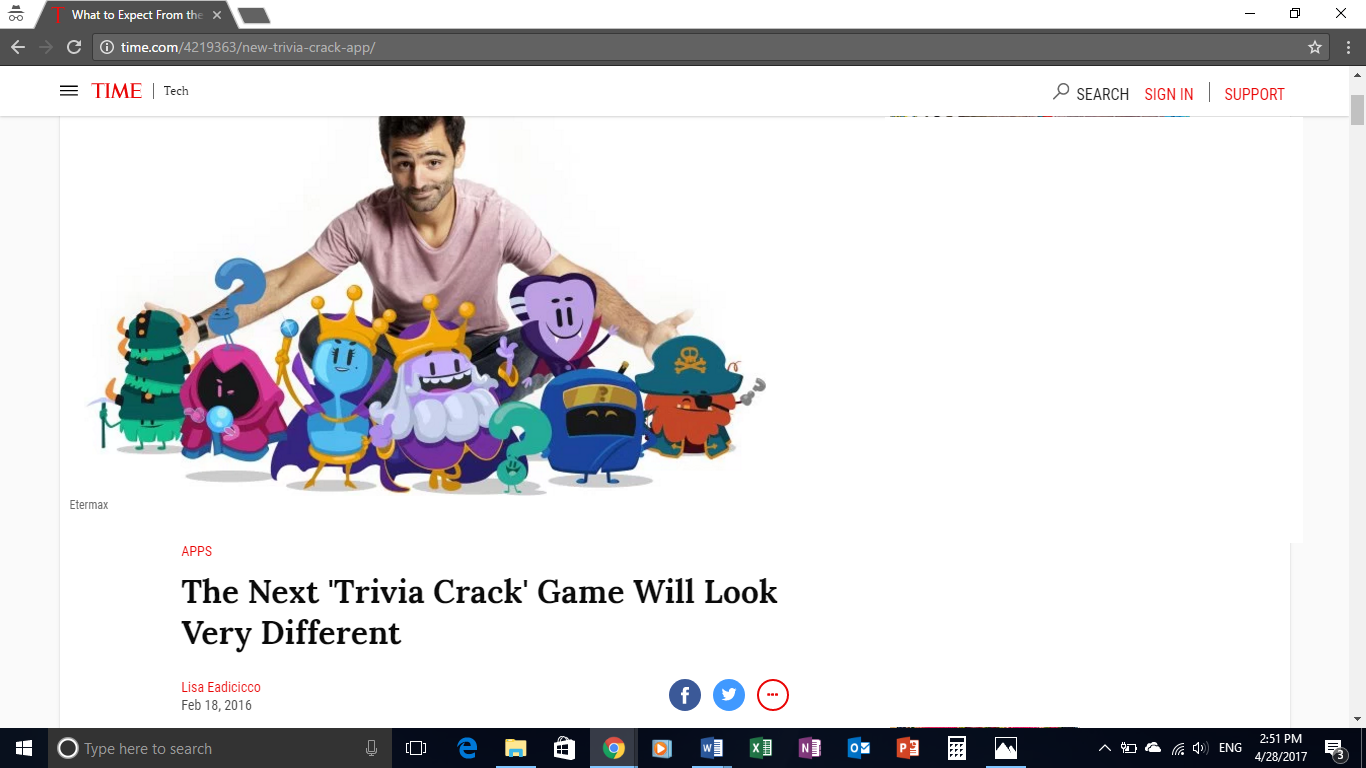Open author Lisa Eadicicco's page
Screen dimensions: 1366x768
pyautogui.click(x=221, y=687)
